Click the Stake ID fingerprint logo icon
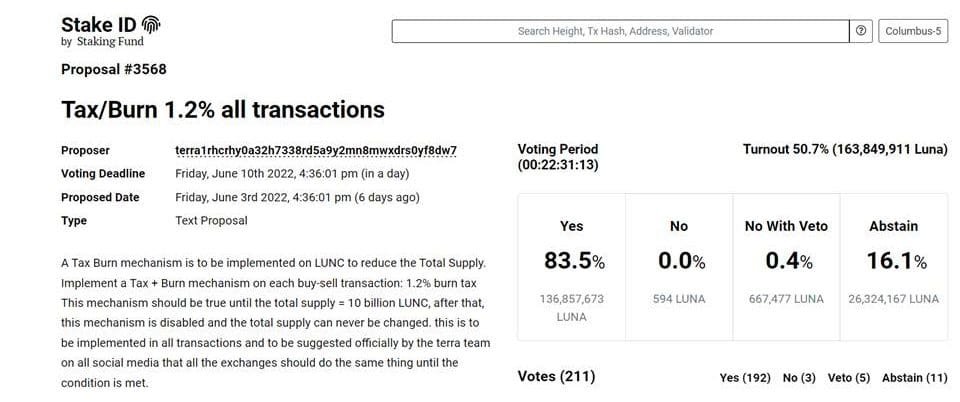Image resolution: width=960 pixels, height=402 pixels. (x=152, y=25)
